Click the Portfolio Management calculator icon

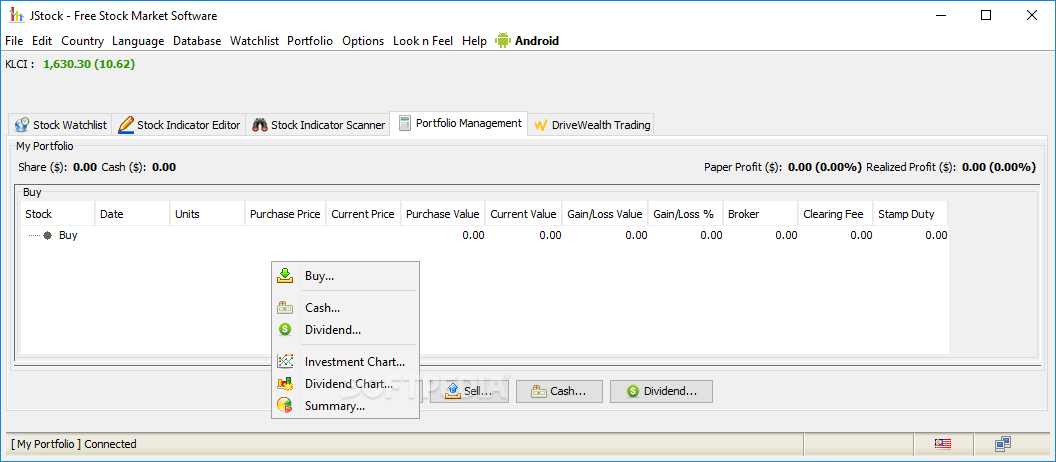[x=405, y=123]
